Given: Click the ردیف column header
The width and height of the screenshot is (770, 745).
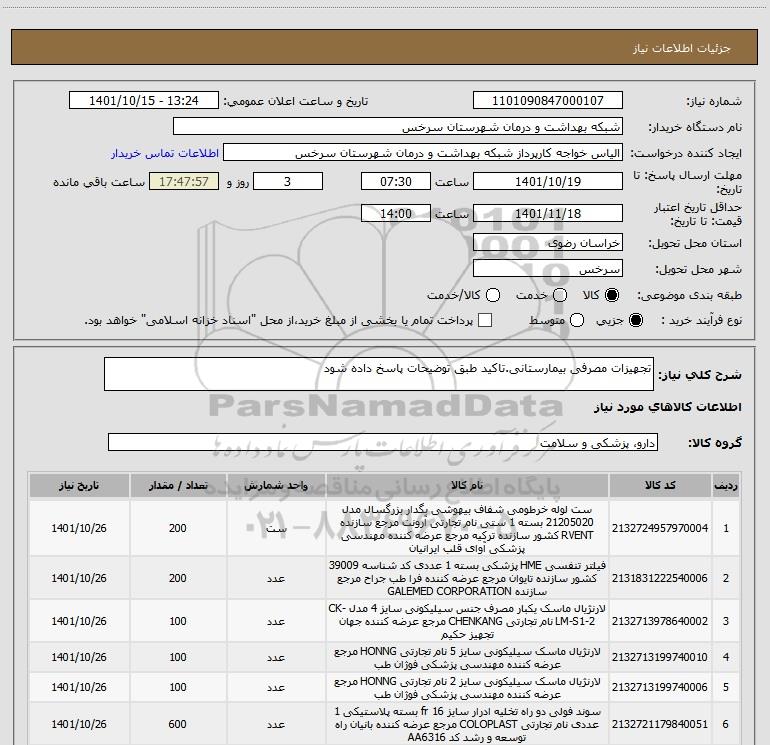Looking at the screenshot, I should (726, 486).
